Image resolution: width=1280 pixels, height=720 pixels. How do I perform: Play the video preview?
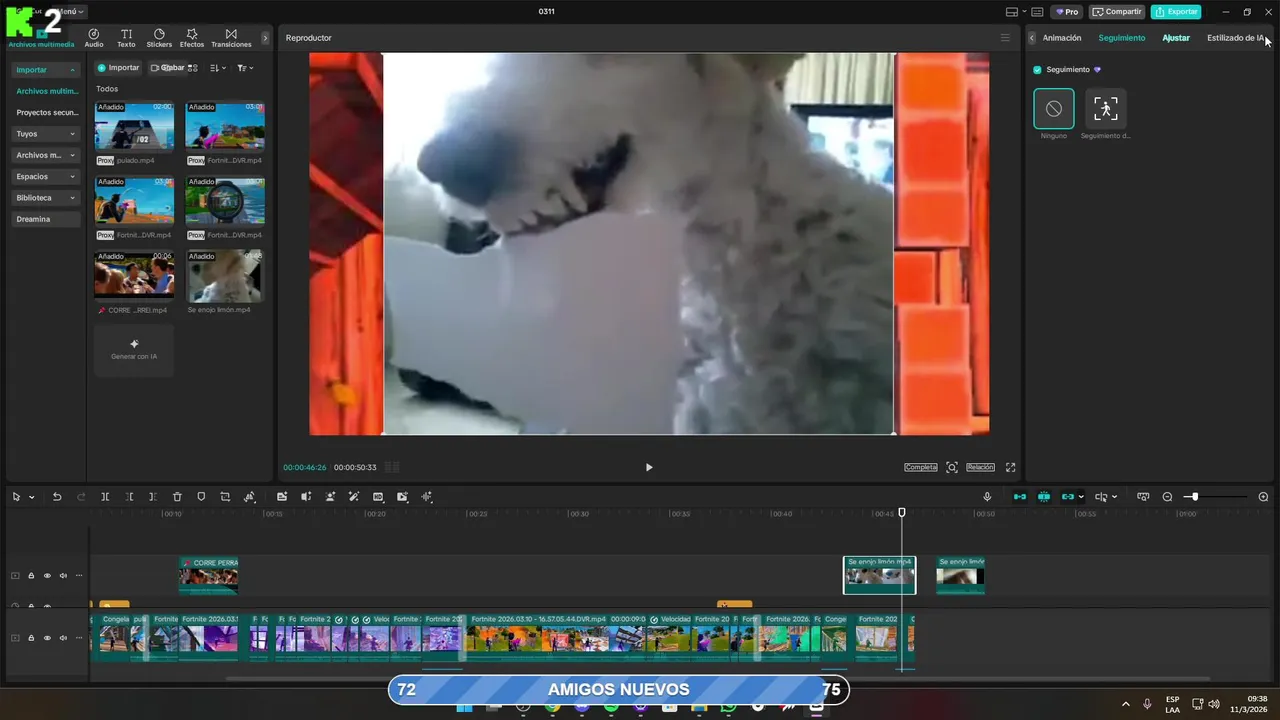pyautogui.click(x=649, y=467)
